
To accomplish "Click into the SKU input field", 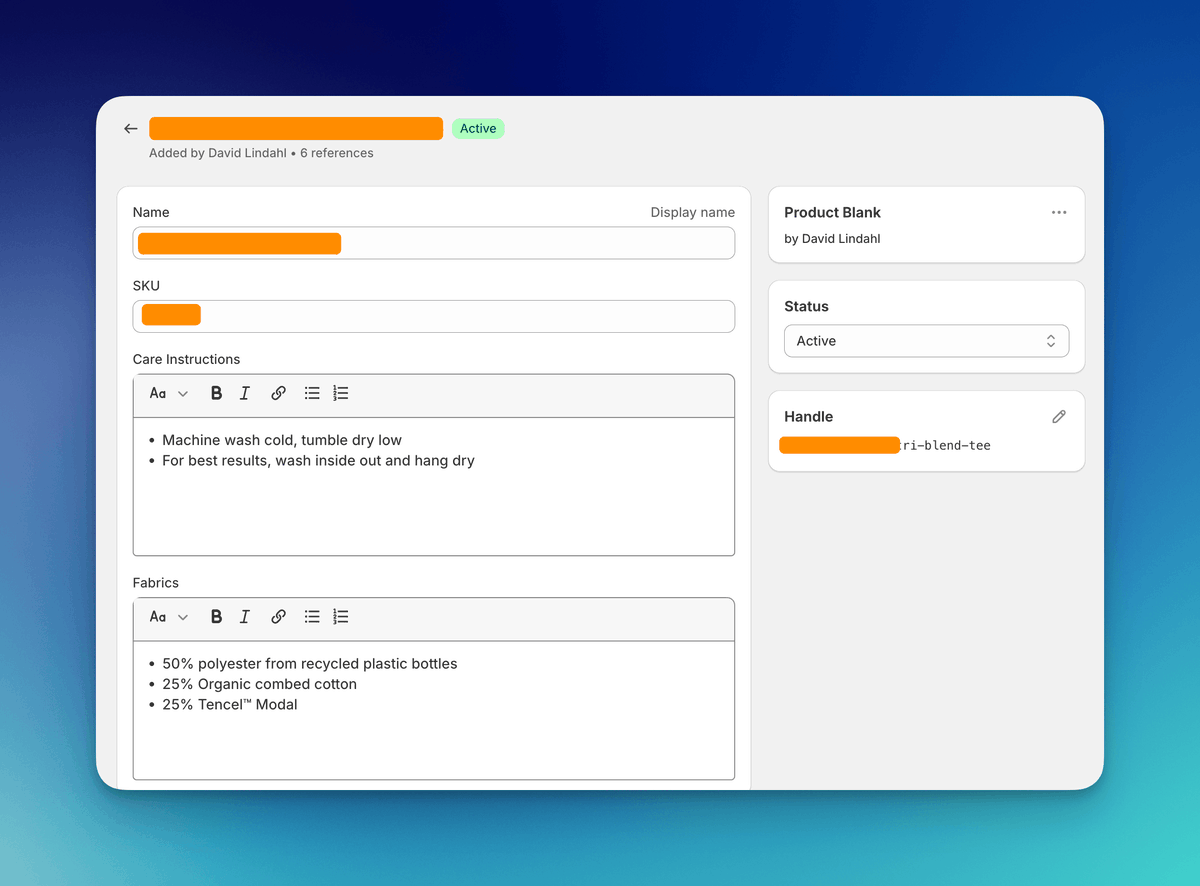I will [434, 316].
